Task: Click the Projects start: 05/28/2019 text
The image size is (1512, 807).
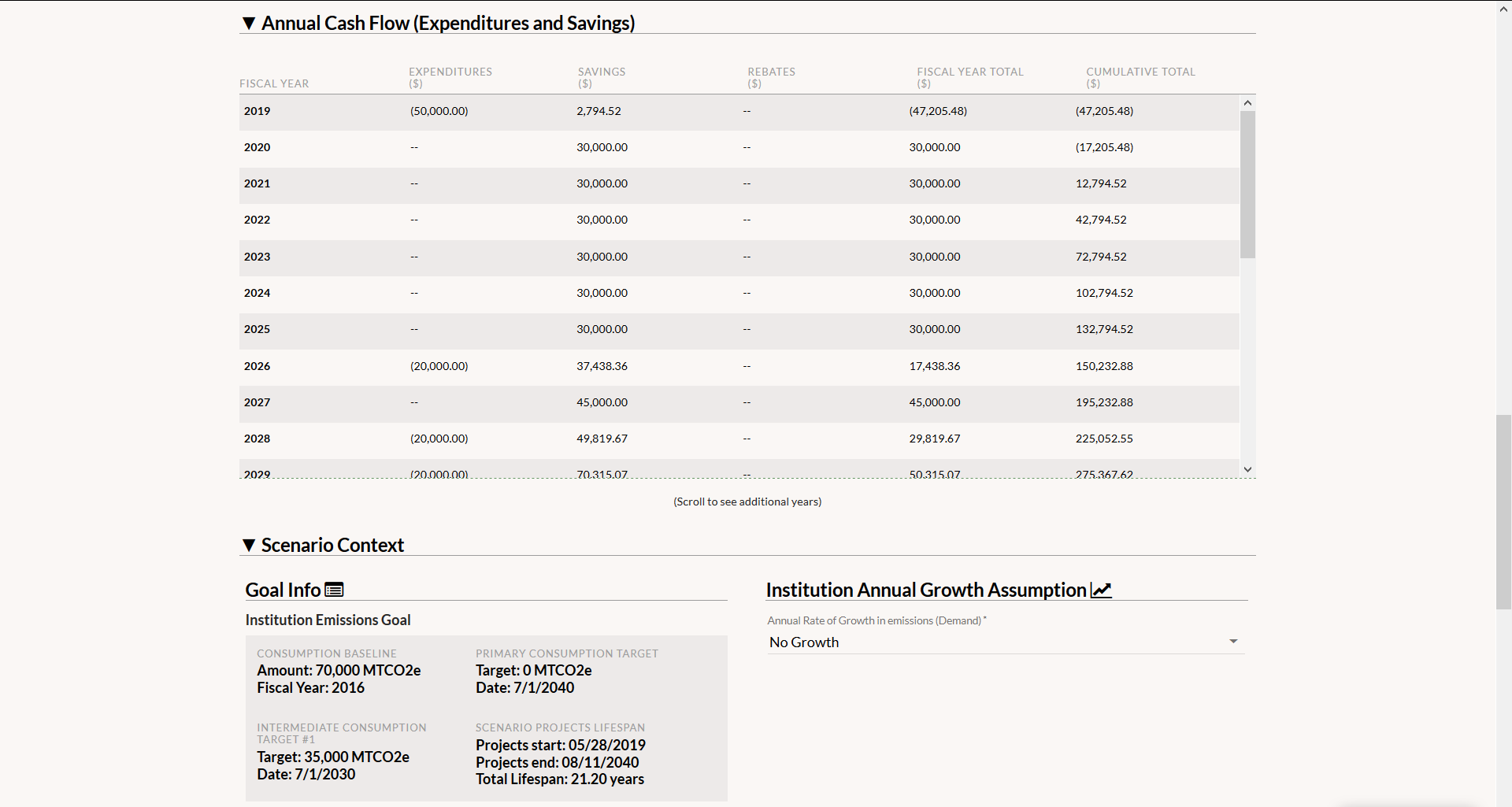Action: click(560, 745)
